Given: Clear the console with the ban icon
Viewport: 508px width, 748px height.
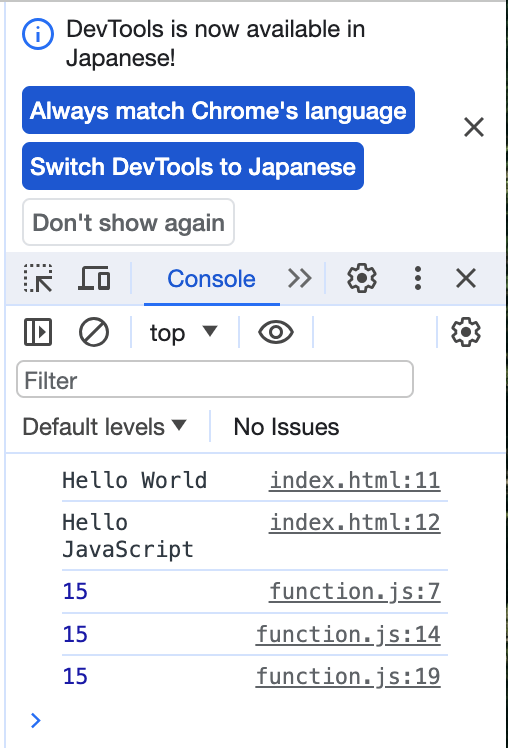Looking at the screenshot, I should click(93, 332).
